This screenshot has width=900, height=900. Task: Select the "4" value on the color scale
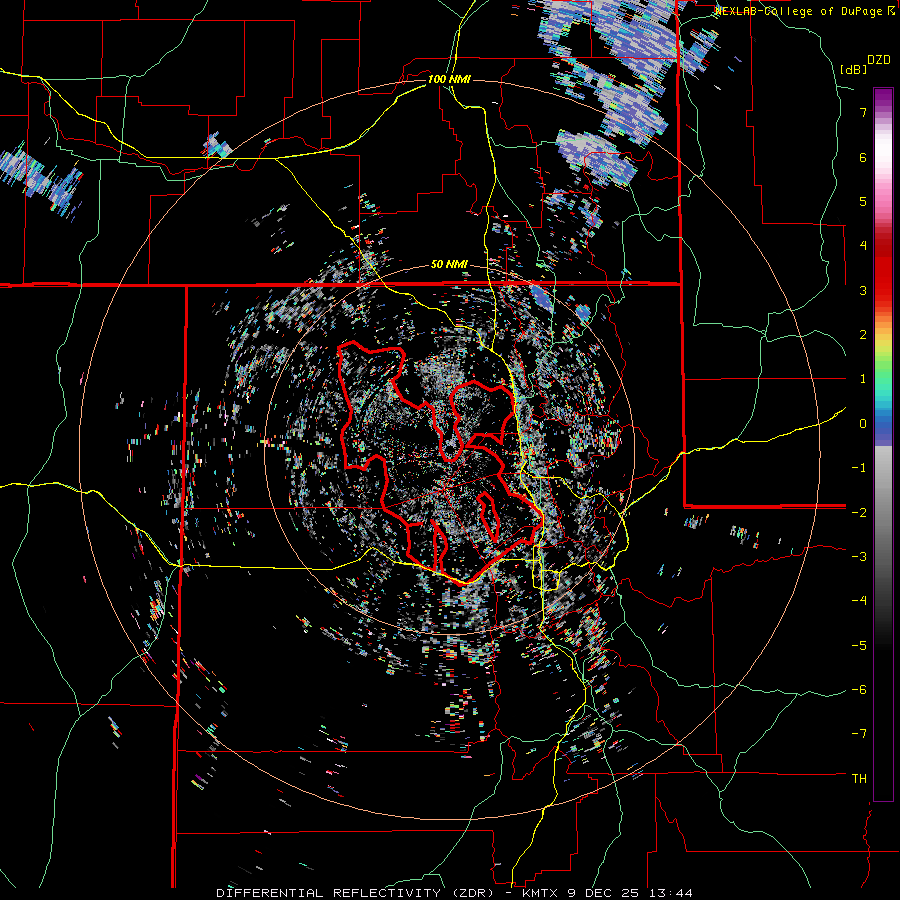point(863,246)
